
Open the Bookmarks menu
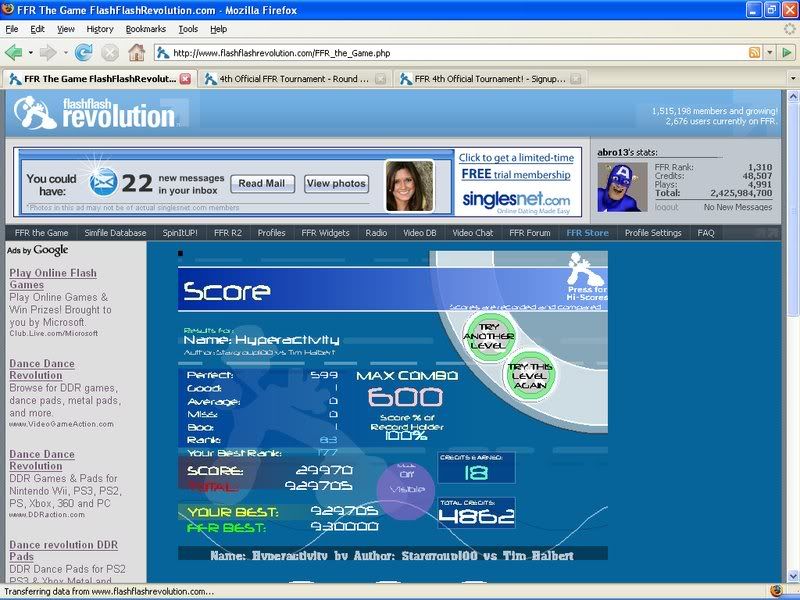click(x=146, y=29)
